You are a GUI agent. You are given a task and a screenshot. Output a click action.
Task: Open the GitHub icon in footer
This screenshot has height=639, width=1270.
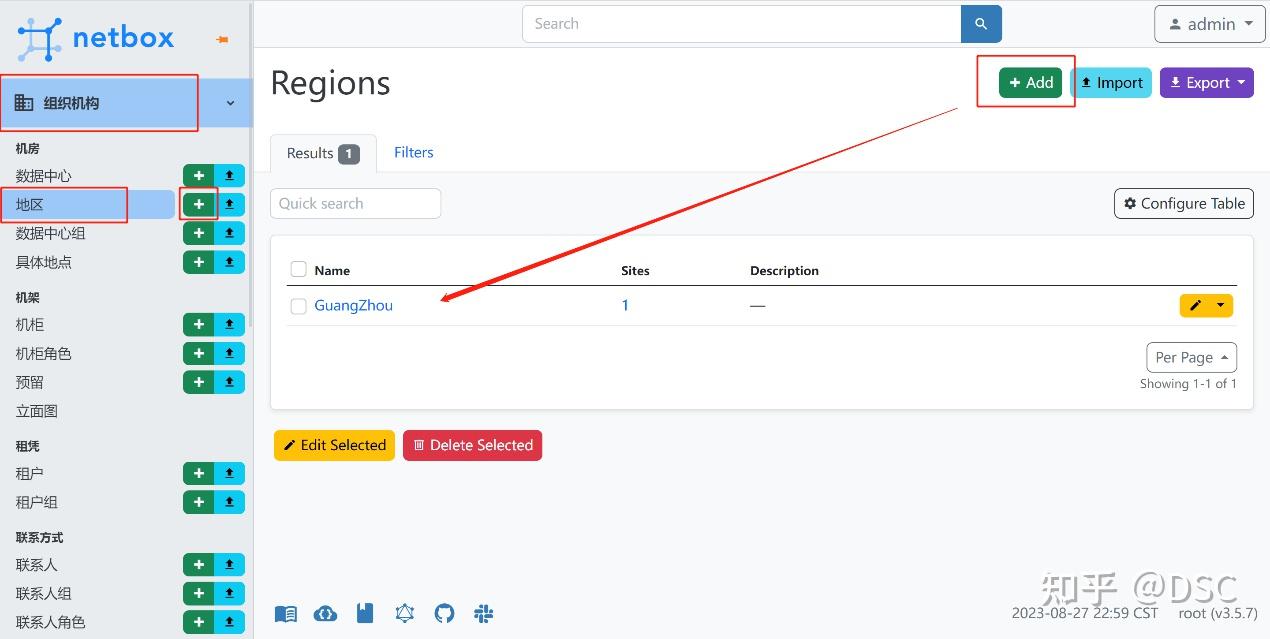(444, 613)
